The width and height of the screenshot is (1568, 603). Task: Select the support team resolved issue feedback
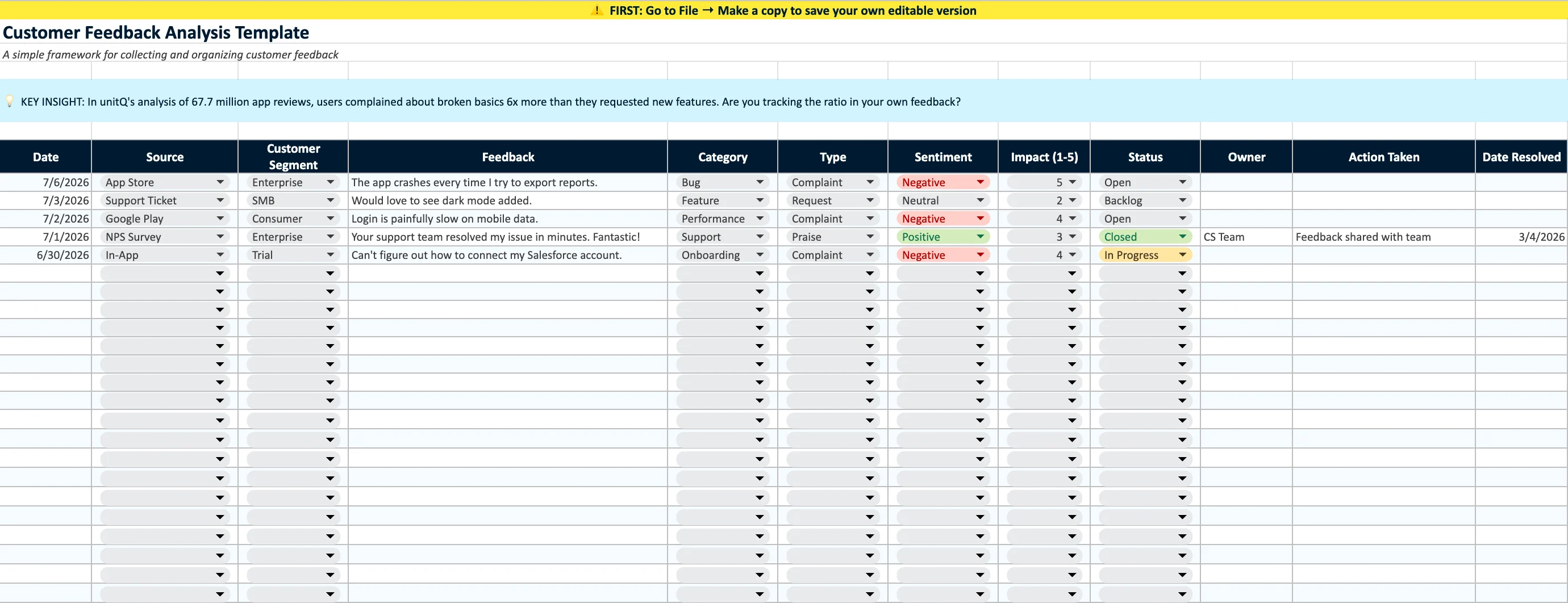click(508, 237)
